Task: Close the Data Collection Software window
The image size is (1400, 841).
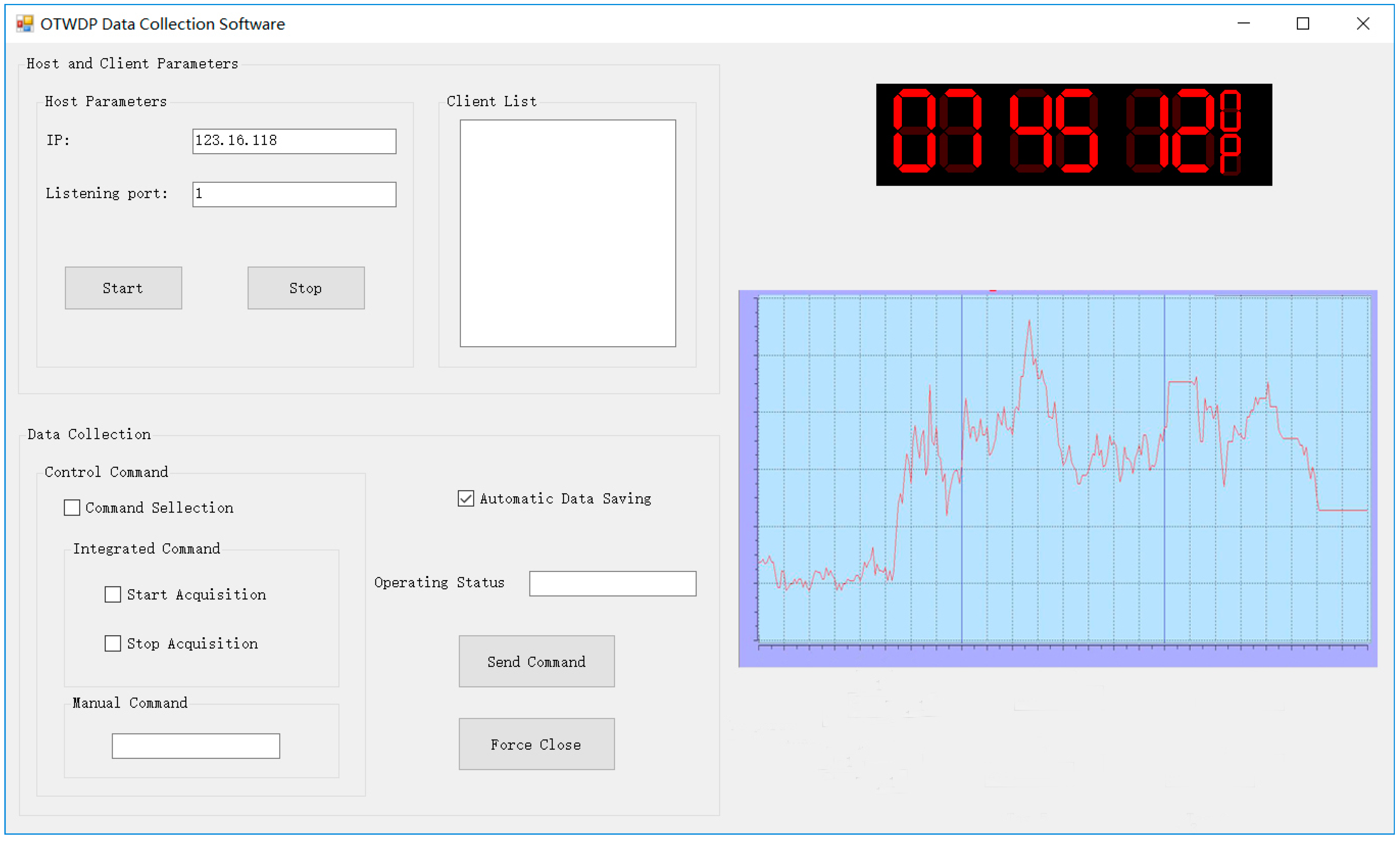Action: (1362, 24)
